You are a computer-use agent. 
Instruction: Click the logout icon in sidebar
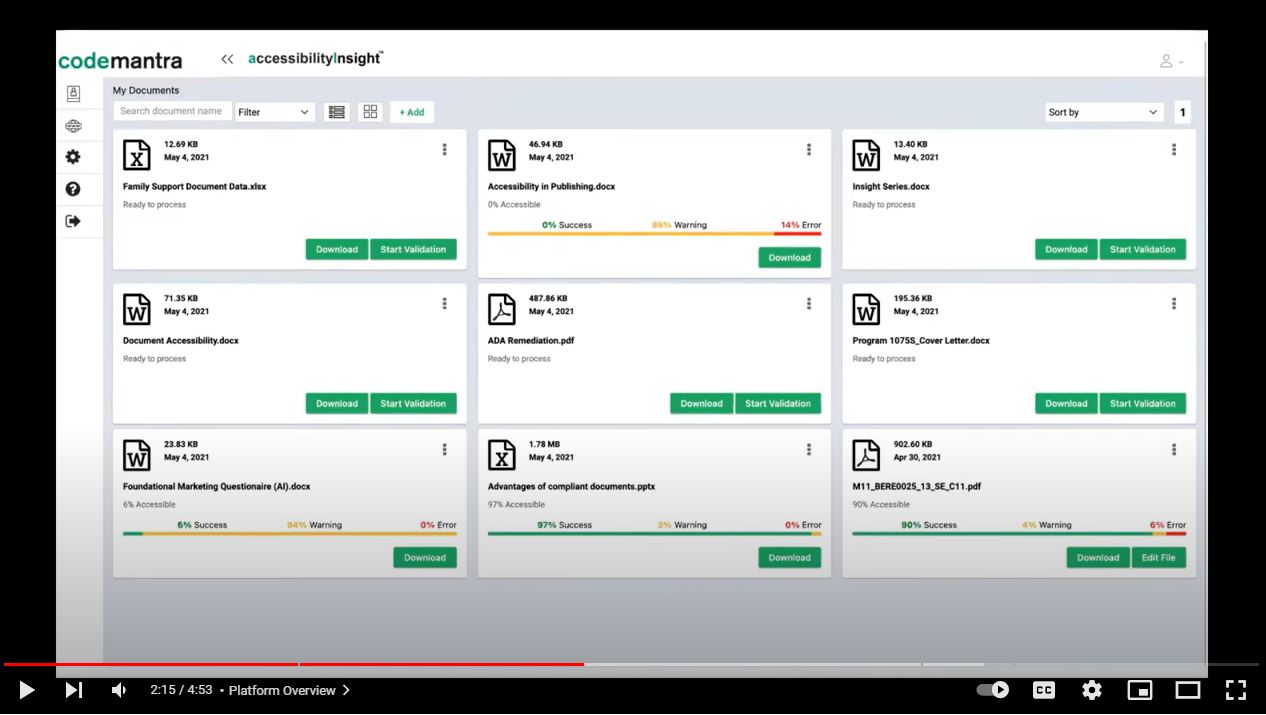point(73,221)
